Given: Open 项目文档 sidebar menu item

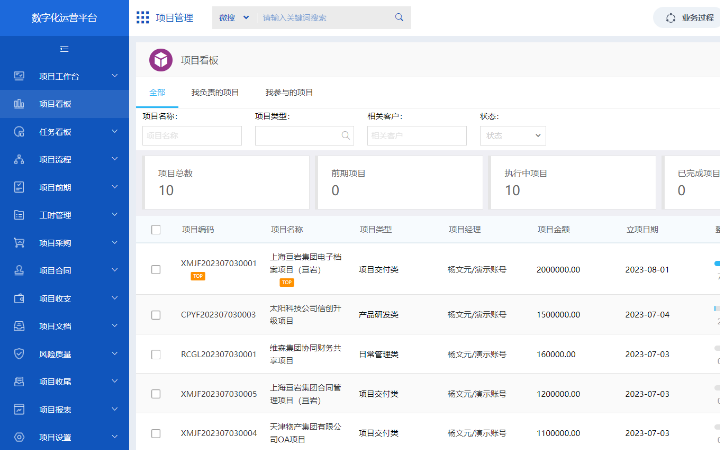Looking at the screenshot, I should coord(64,326).
